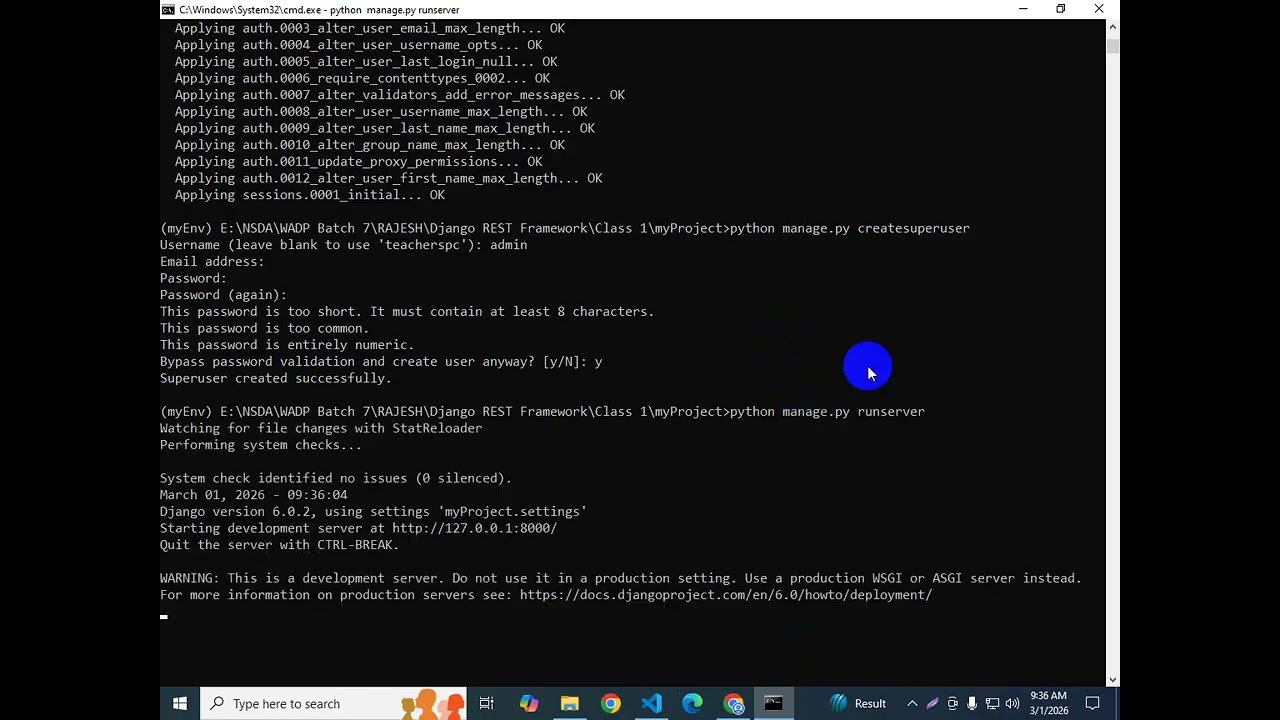Launch Copilot from the taskbar
The image size is (1280, 720).
pyautogui.click(x=529, y=703)
